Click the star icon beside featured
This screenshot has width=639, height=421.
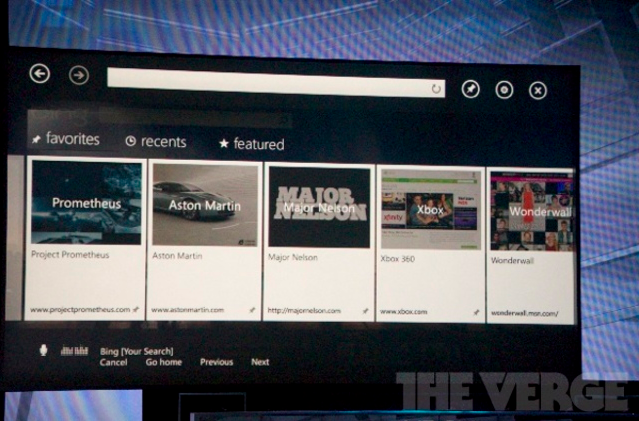224,143
